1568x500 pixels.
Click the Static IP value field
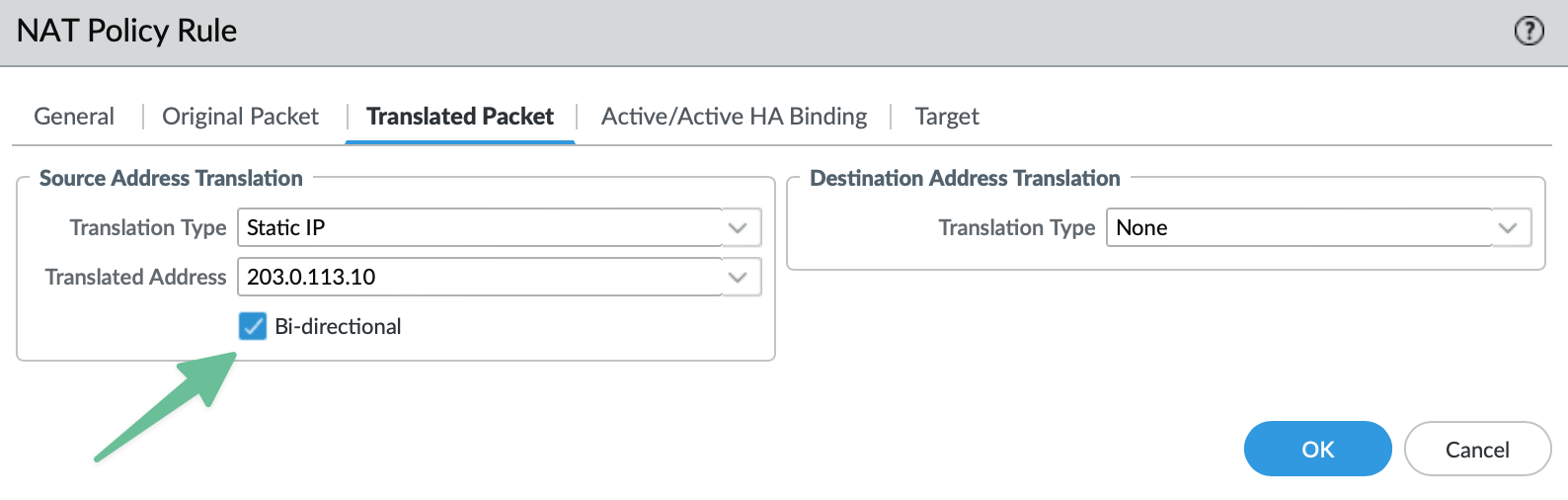(480, 227)
